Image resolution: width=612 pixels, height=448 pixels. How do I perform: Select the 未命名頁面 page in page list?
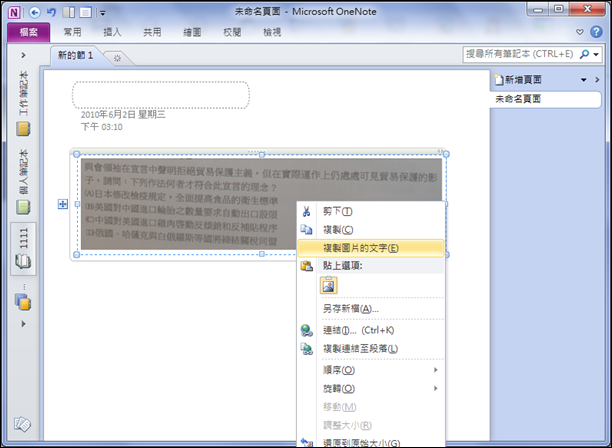[x=545, y=99]
